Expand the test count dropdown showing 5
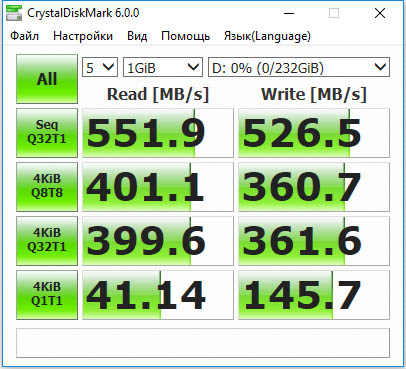Screen dimensions: 406x369 pos(100,68)
